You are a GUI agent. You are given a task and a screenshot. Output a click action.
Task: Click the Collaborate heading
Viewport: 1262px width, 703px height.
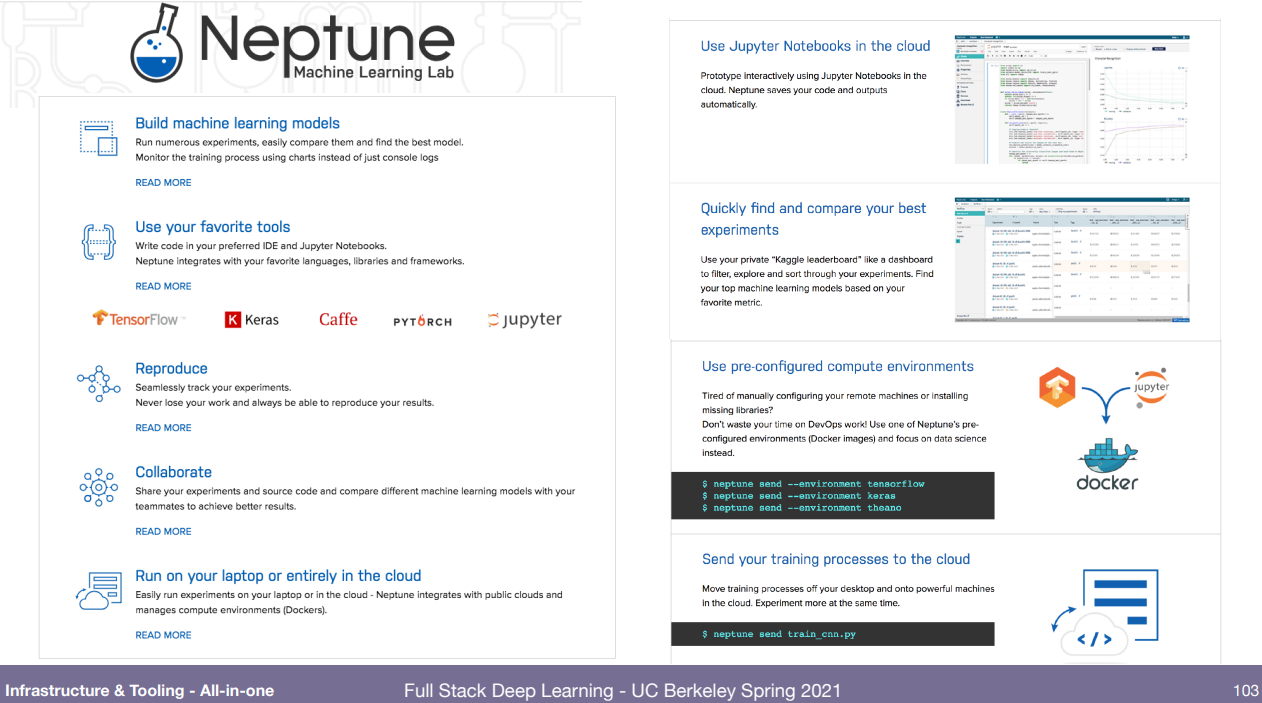pyautogui.click(x=174, y=472)
